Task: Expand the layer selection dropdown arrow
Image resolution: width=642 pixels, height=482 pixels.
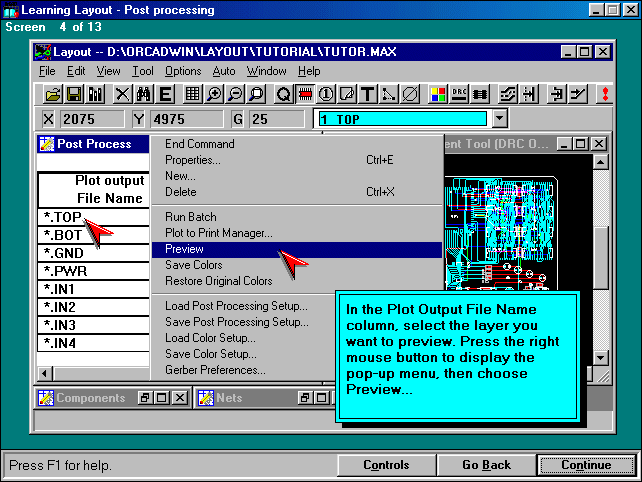Action: [500, 119]
